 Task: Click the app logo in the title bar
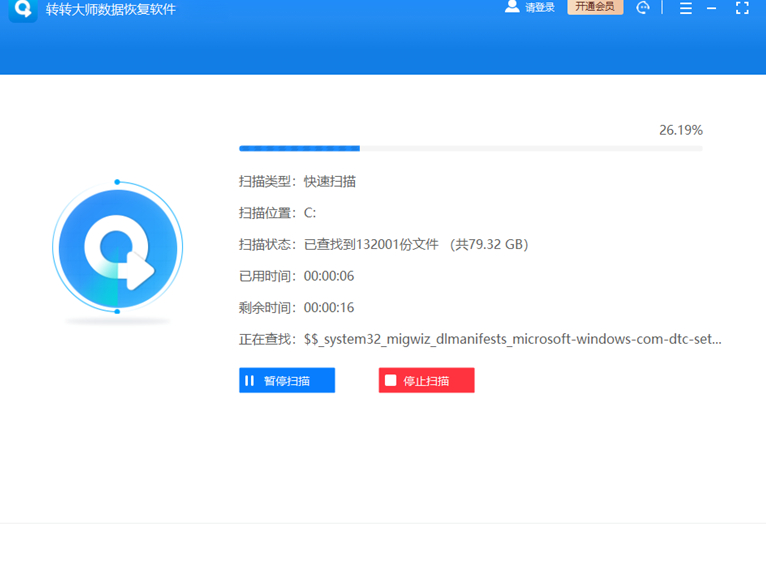point(23,10)
